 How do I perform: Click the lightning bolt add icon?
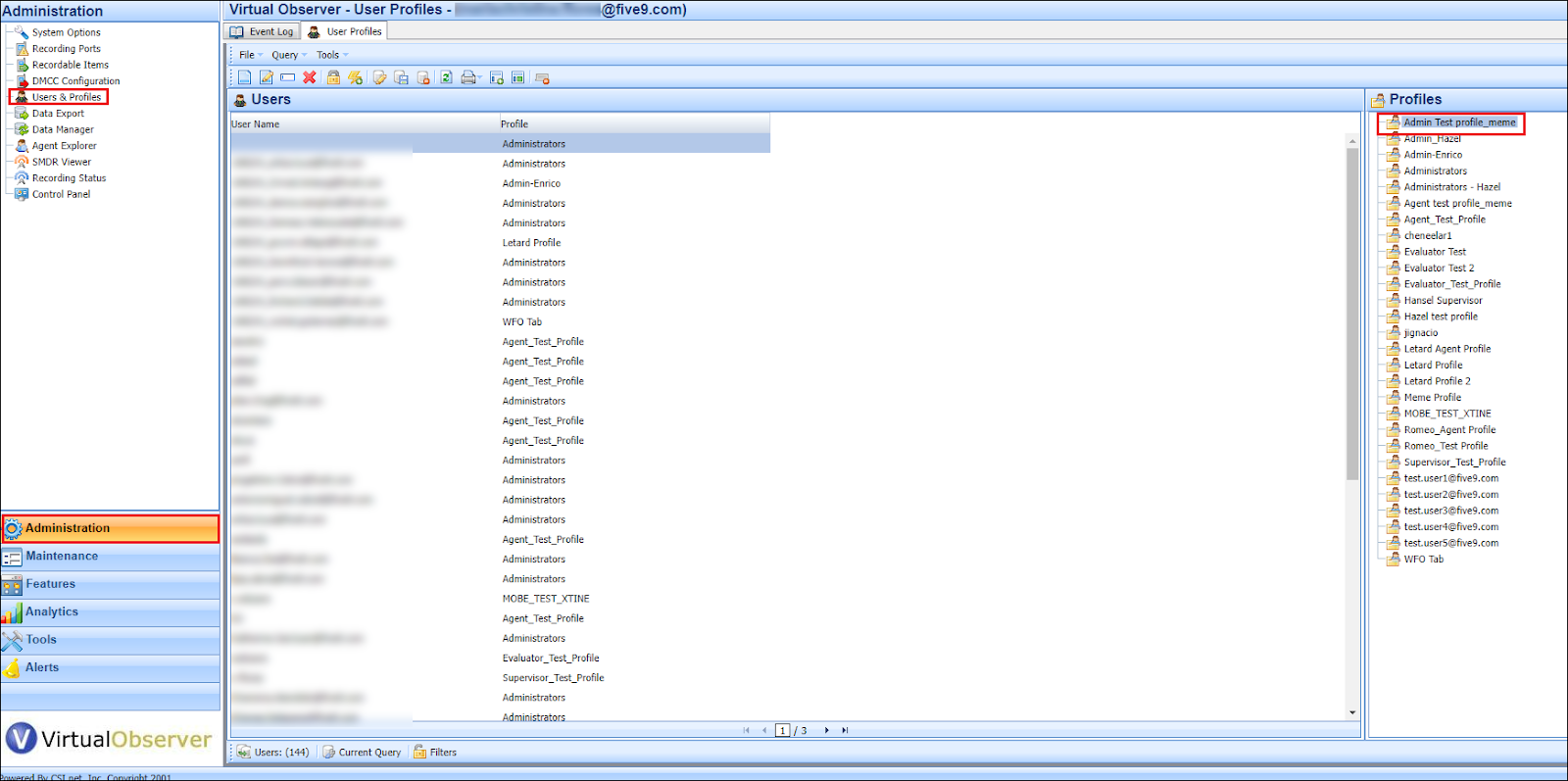tap(355, 77)
